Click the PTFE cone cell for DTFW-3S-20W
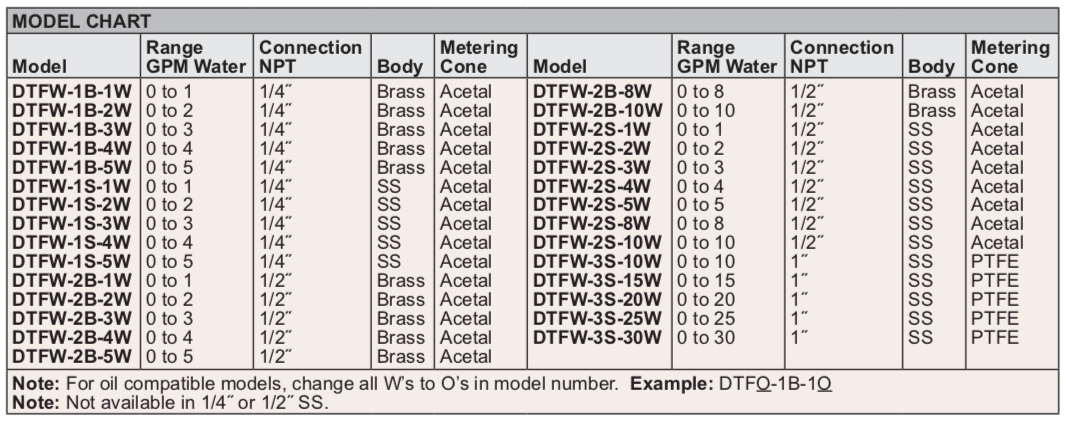The width and height of the screenshot is (1068, 428). point(993,302)
